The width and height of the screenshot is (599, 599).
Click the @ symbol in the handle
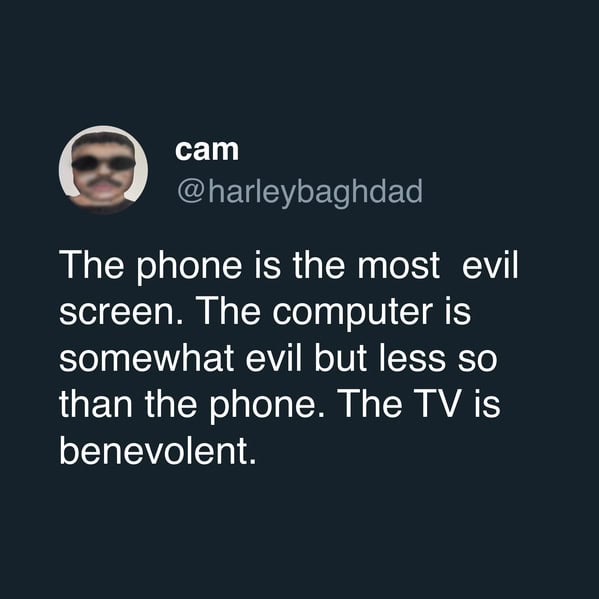(x=190, y=193)
